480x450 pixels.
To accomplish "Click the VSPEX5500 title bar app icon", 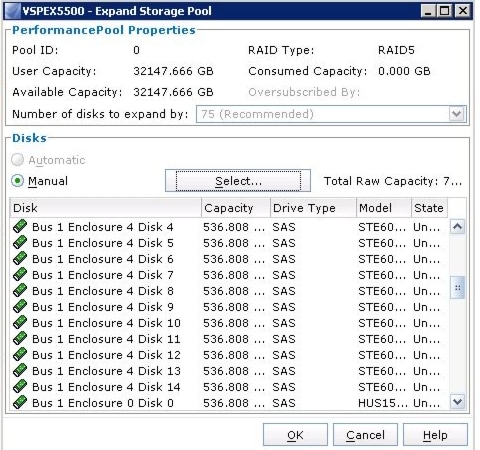I will (x=13, y=11).
